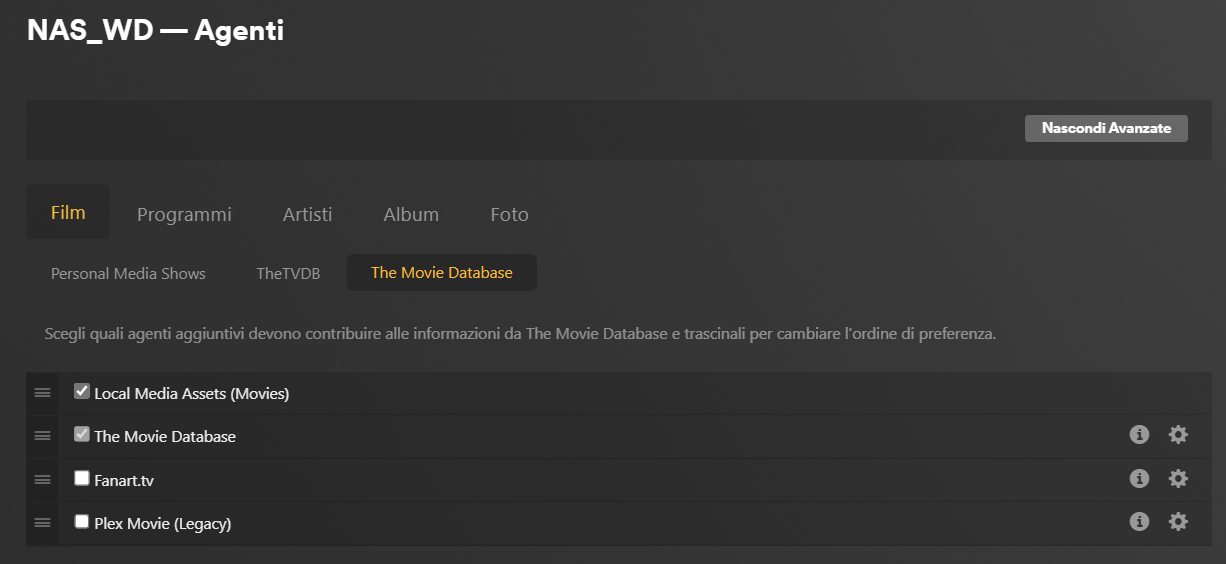Show info for Fanart.tv agent
This screenshot has width=1226, height=564.
pyautogui.click(x=1139, y=479)
